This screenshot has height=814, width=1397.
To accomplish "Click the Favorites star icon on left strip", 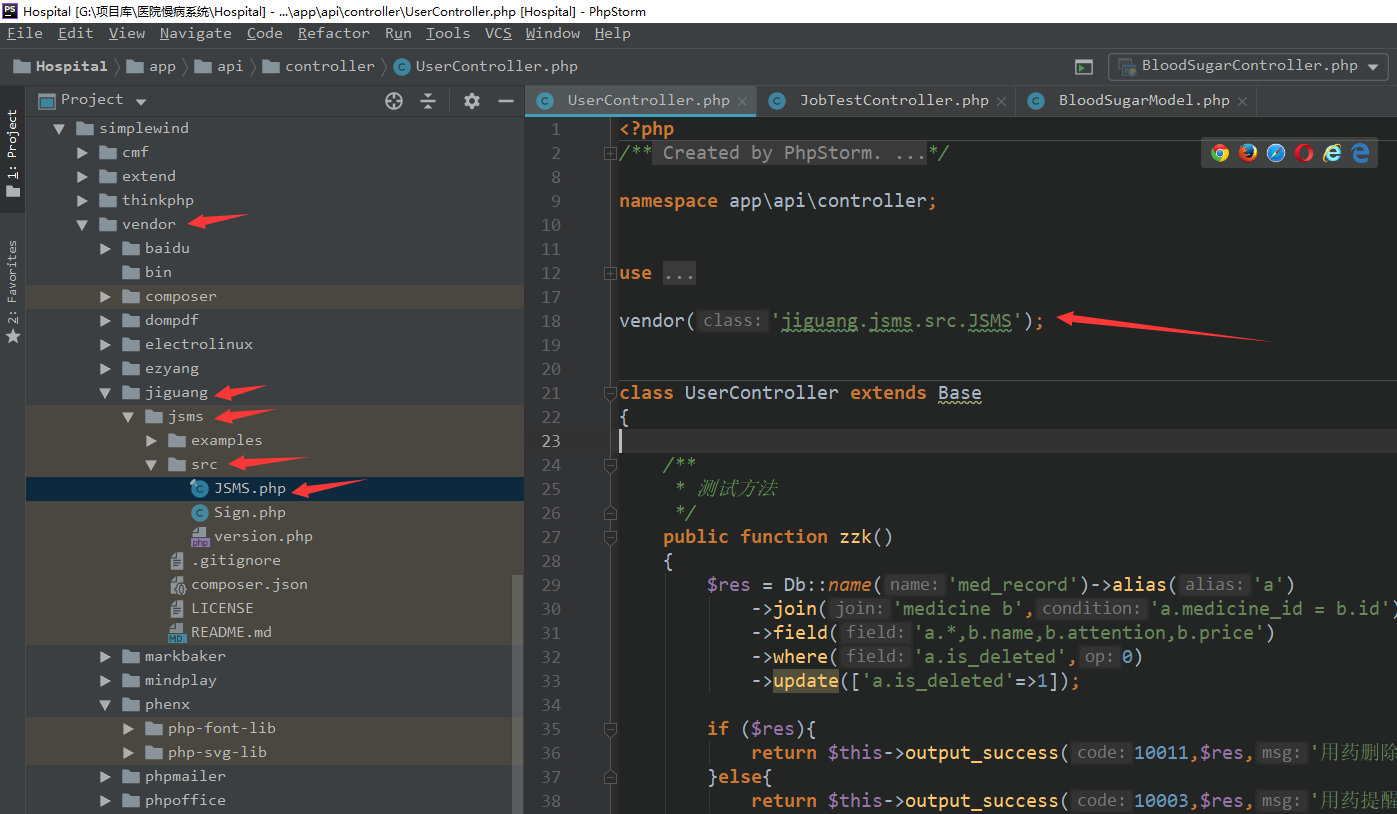I will [x=13, y=336].
